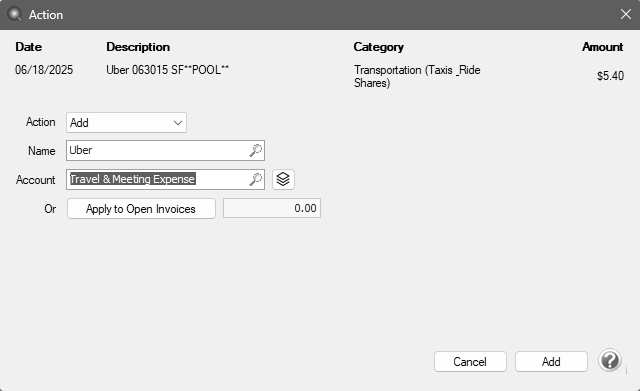
Task: Click the Date column header
Action: click(29, 47)
